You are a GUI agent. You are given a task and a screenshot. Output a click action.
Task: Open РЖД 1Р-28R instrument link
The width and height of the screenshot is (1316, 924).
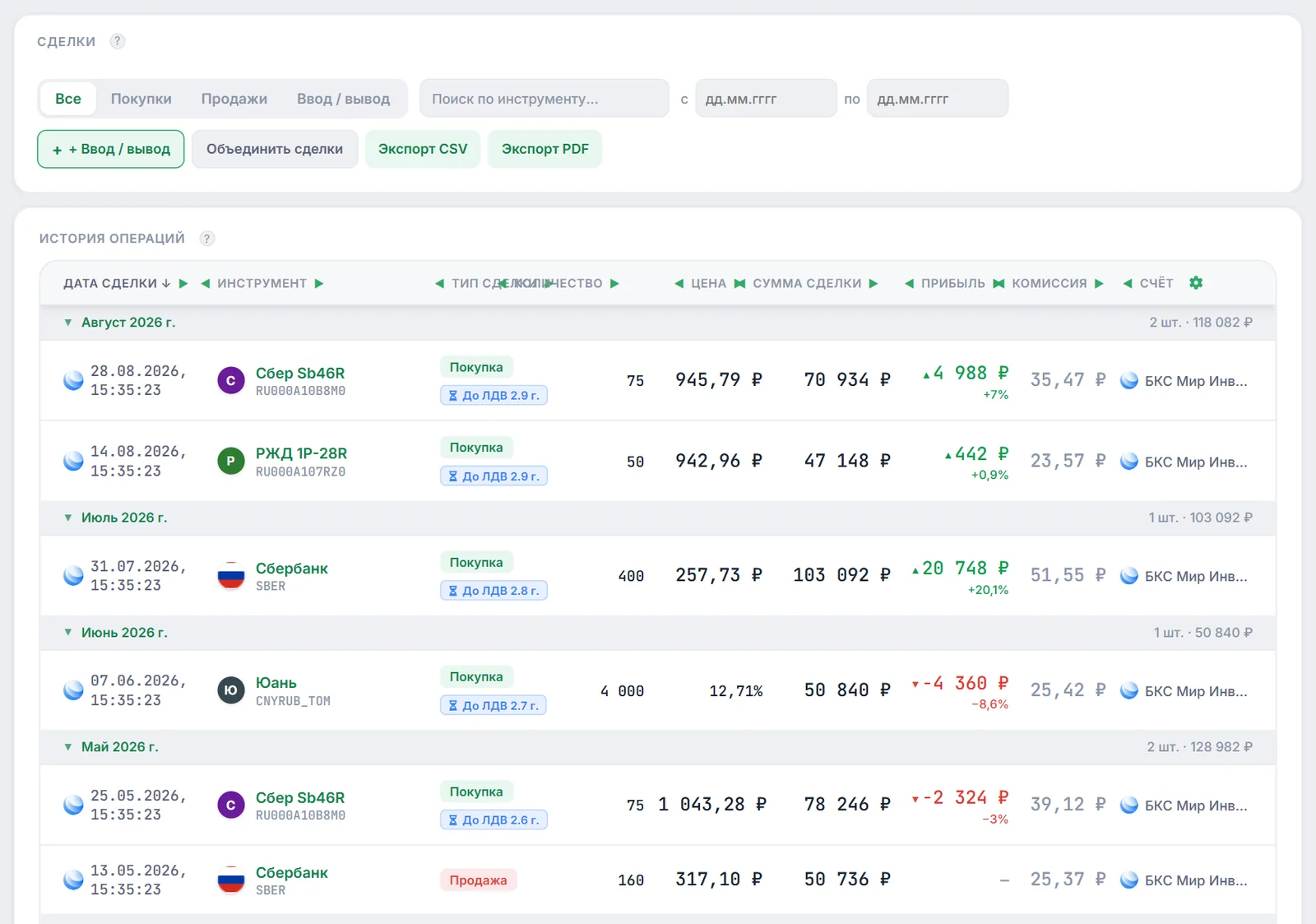301,453
